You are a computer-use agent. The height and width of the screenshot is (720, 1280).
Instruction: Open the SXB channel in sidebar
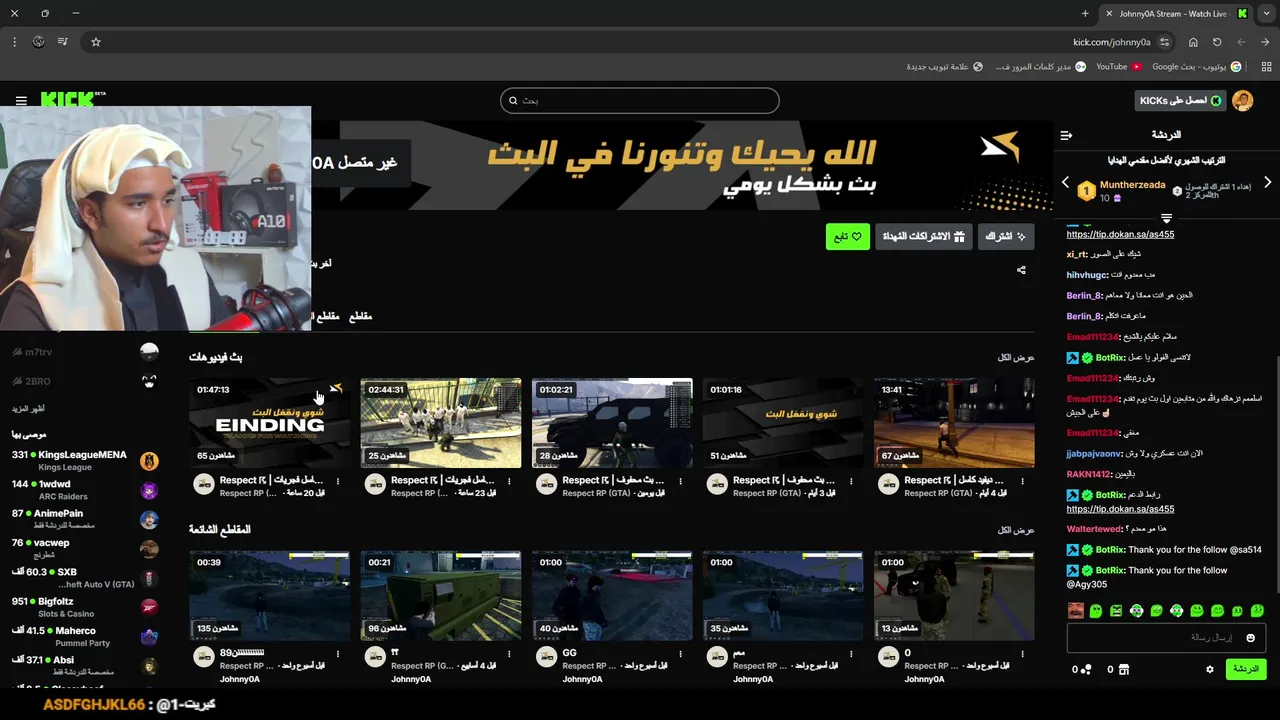80,577
